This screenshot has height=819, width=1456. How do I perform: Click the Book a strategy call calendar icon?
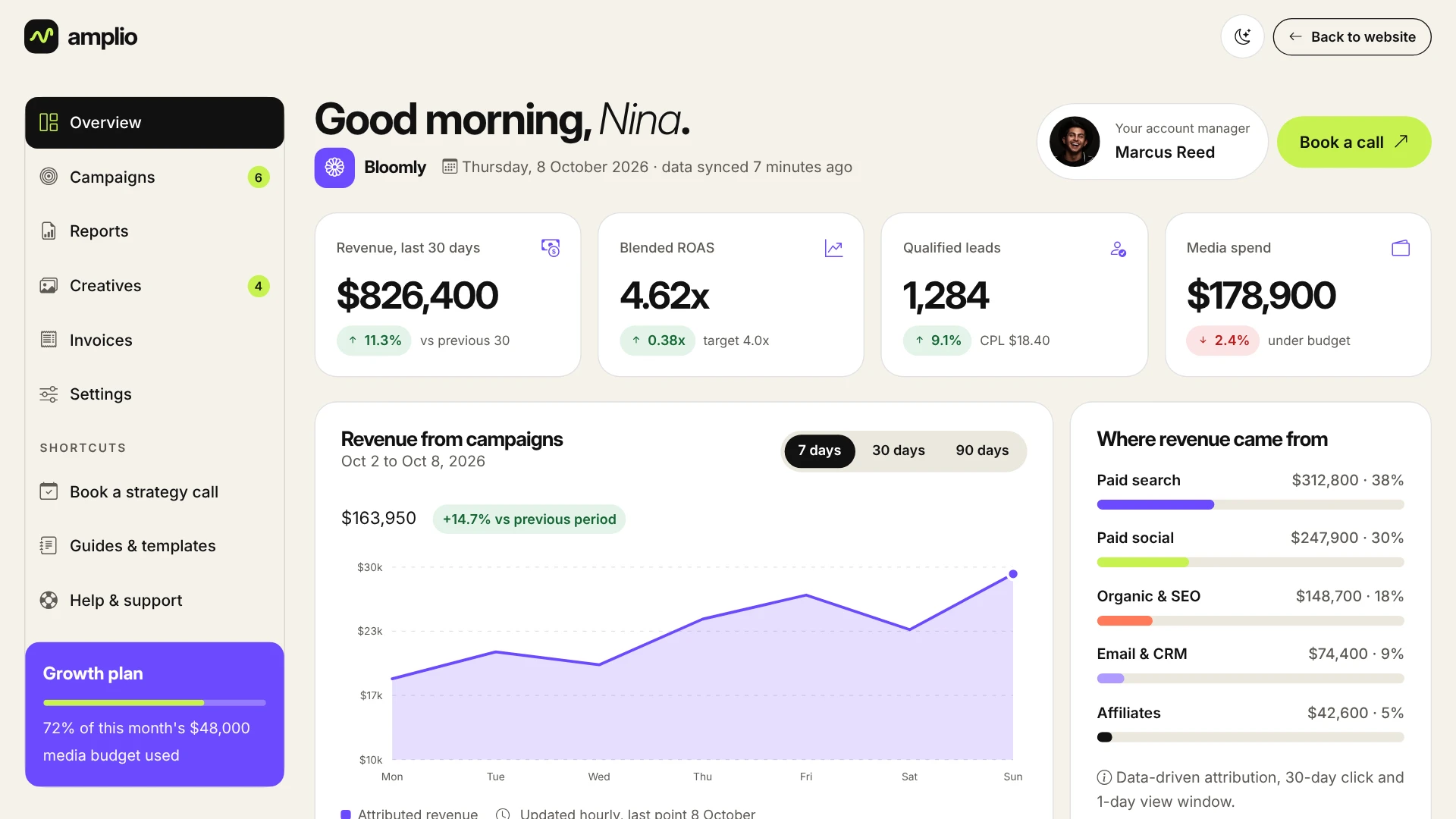pyautogui.click(x=49, y=491)
